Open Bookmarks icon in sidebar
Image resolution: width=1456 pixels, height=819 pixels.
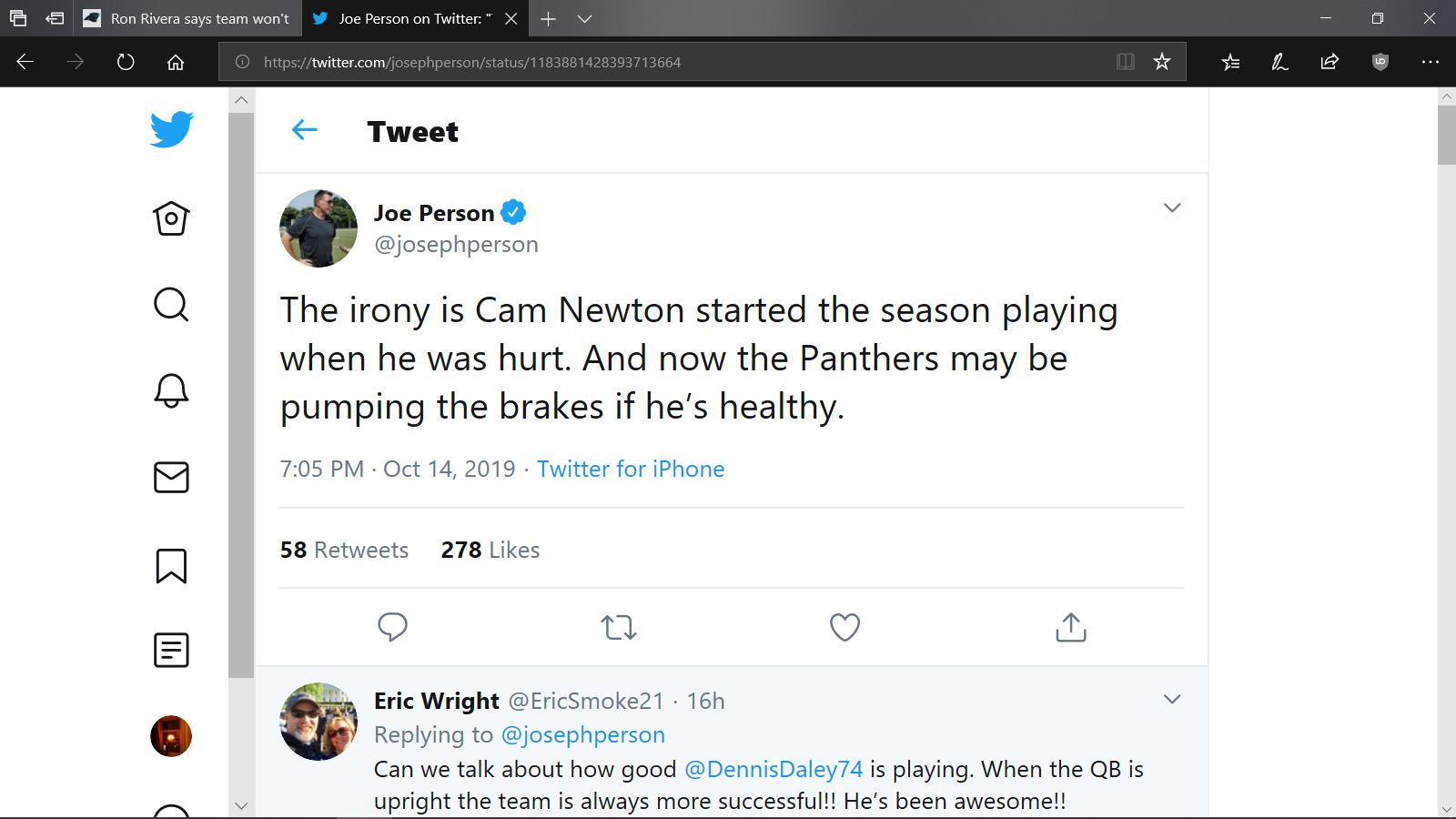(171, 565)
